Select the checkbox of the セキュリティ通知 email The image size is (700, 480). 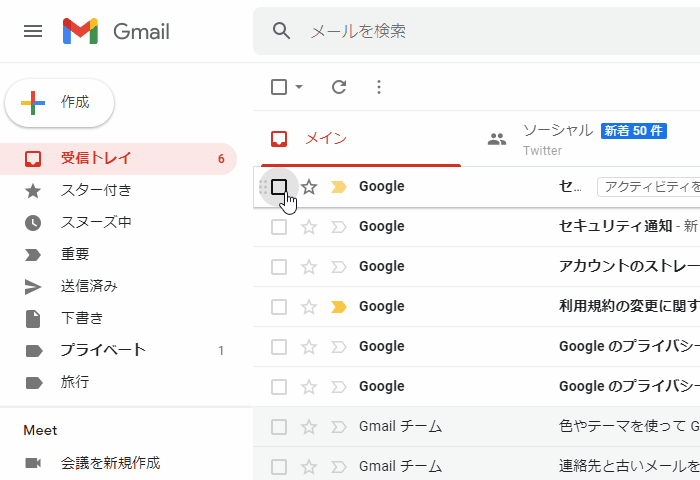(x=279, y=227)
